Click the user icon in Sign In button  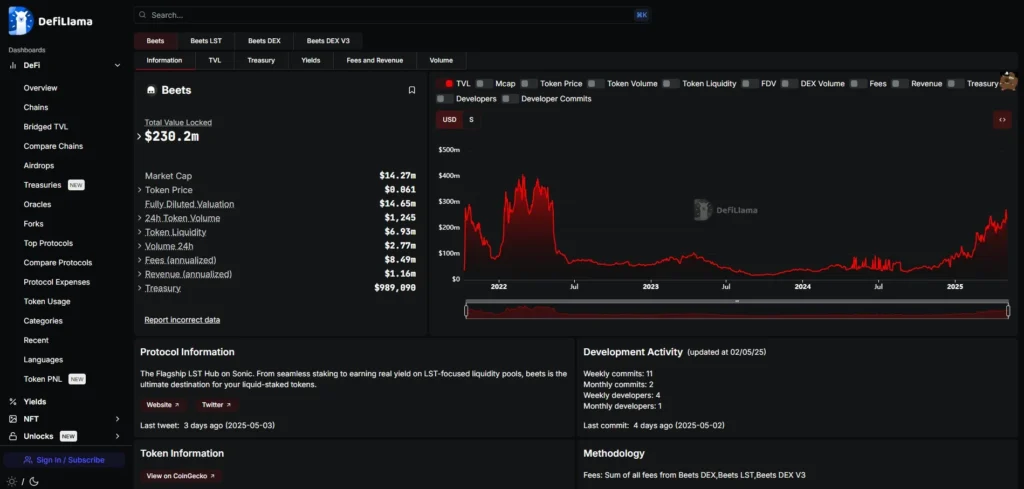coord(27,460)
